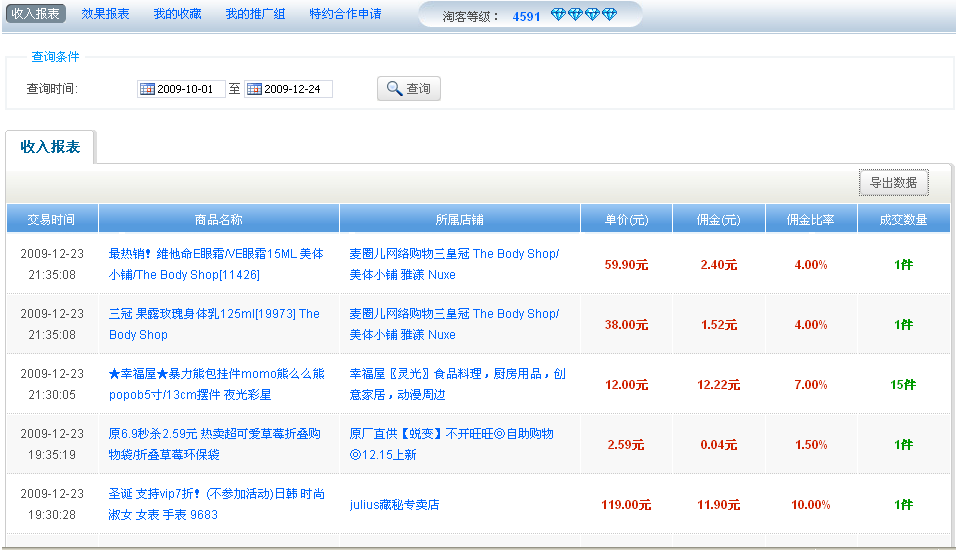Open 我的推广组 section

[255, 13]
